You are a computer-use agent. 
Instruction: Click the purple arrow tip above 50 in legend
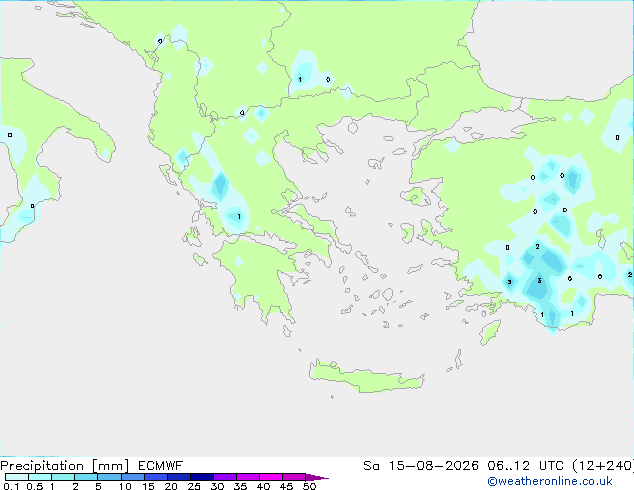pyautogui.click(x=317, y=477)
